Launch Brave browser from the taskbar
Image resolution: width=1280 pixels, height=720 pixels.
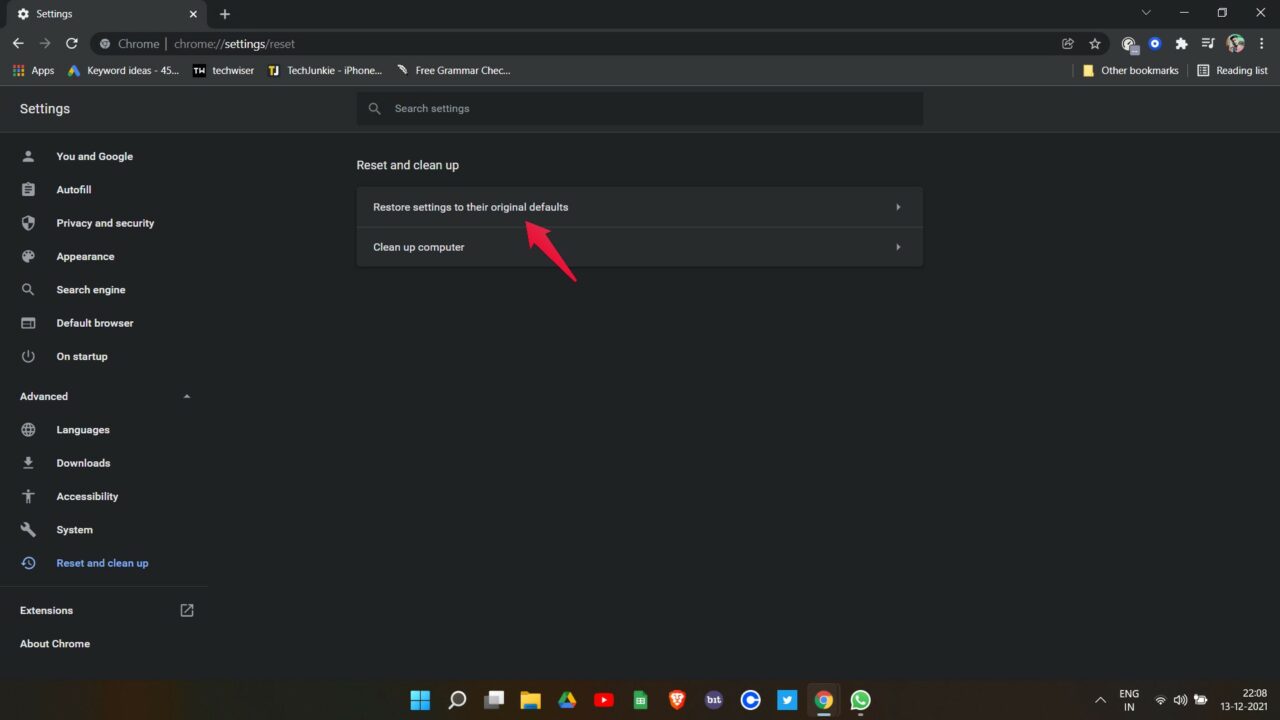[677, 700]
